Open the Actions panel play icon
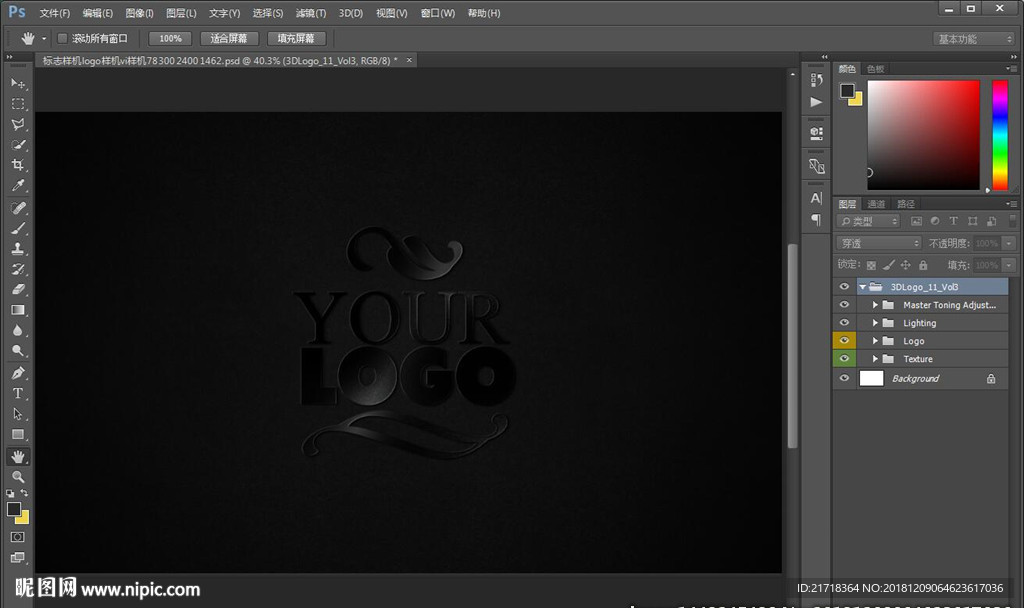Viewport: 1024px width, 608px height. 816,102
